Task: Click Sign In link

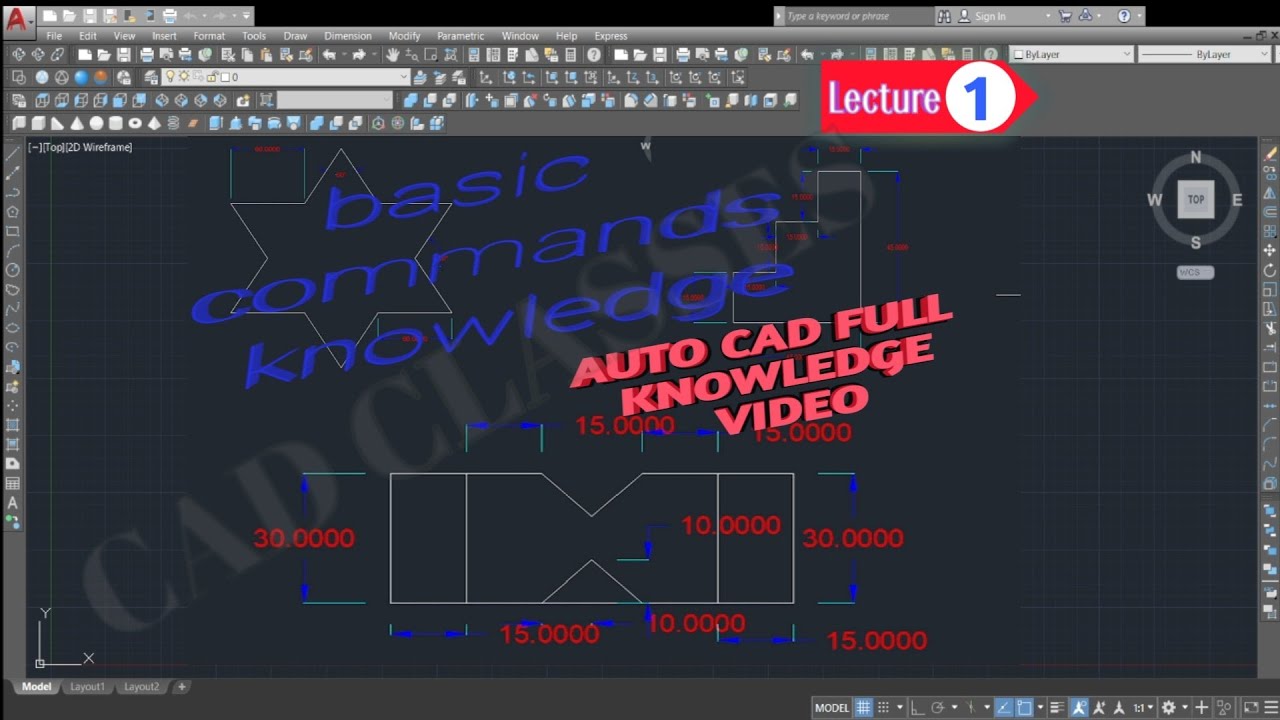Action: click(x=990, y=16)
